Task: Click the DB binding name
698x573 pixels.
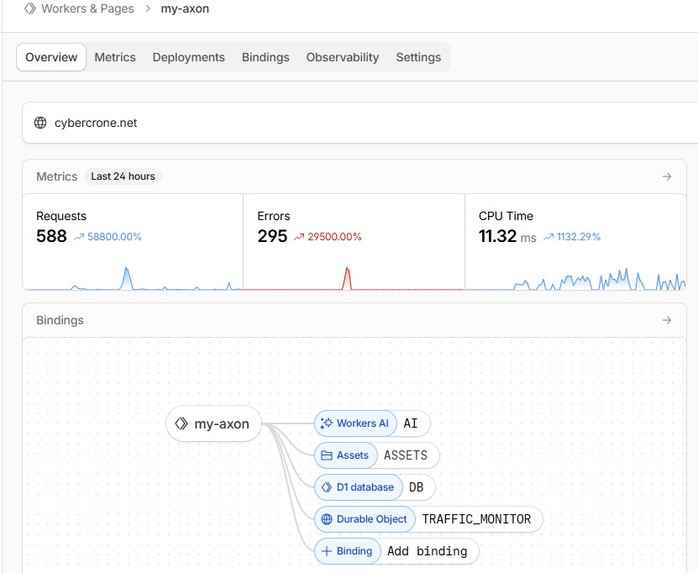Action: pyautogui.click(x=416, y=488)
